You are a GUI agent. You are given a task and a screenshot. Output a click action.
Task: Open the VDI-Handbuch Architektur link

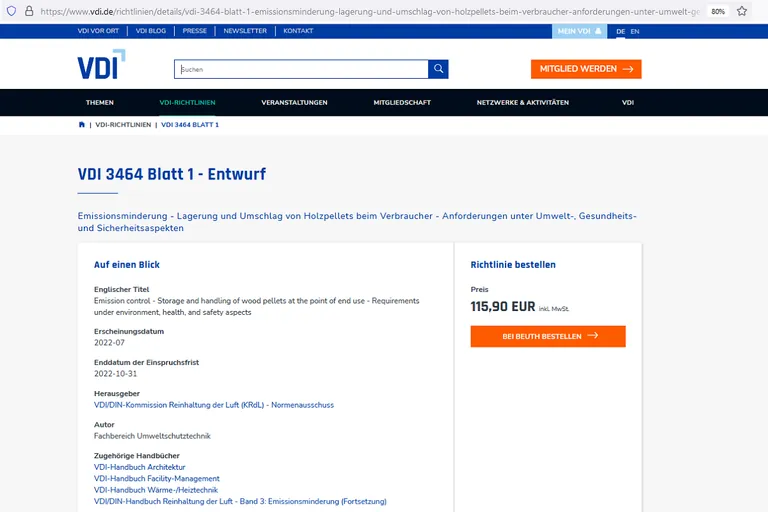point(139,467)
